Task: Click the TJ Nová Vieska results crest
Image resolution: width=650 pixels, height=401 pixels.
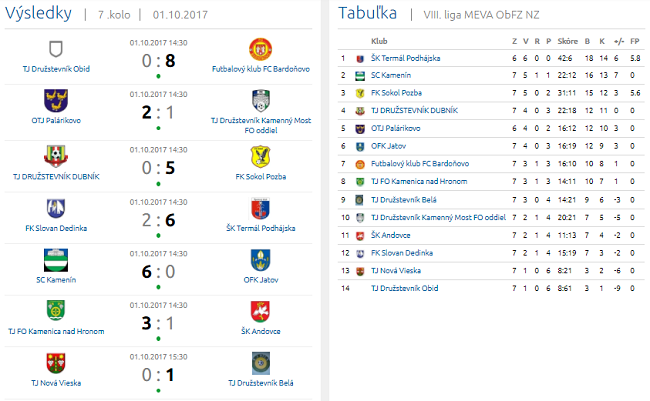Action: pyautogui.click(x=55, y=364)
